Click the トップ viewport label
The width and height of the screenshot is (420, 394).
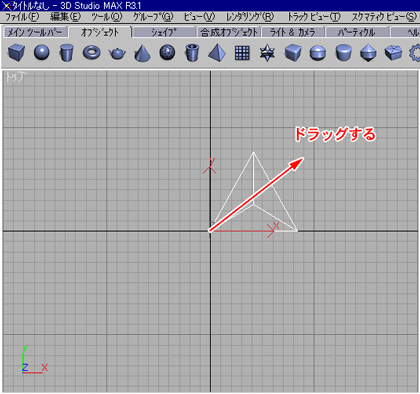point(15,77)
